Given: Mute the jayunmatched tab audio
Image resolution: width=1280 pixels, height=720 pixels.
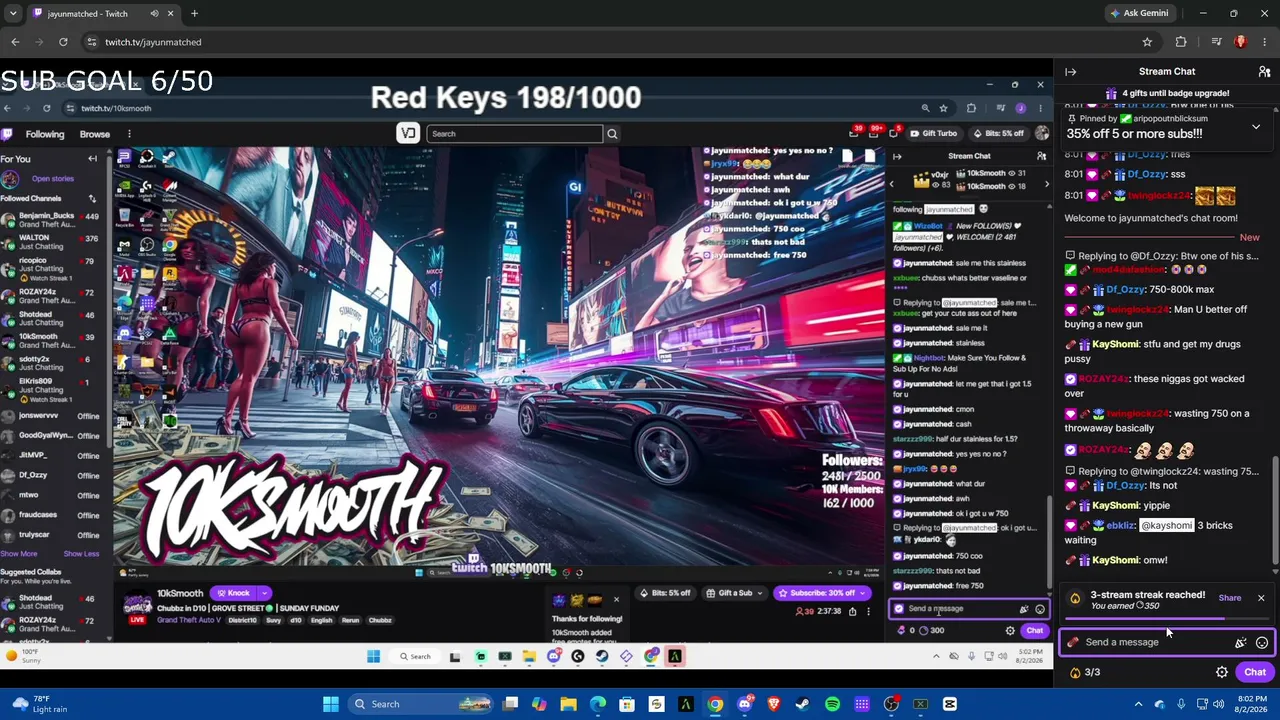Looking at the screenshot, I should [x=155, y=14].
